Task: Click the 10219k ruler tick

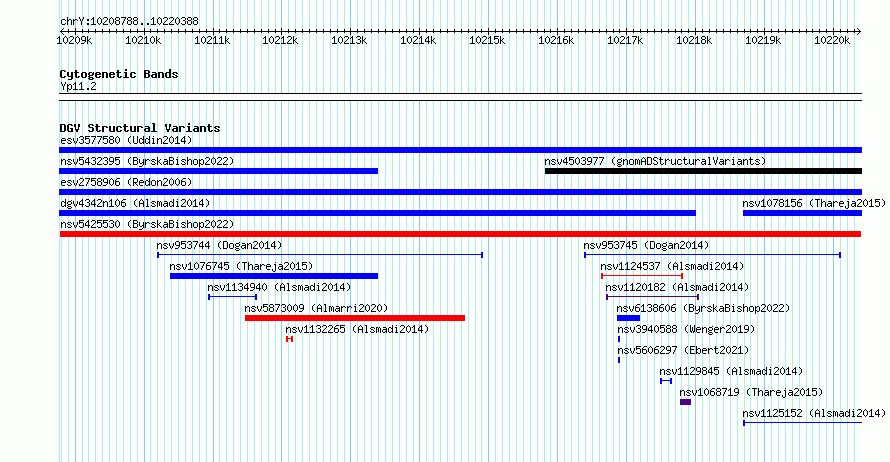Action: pyautogui.click(x=763, y=40)
